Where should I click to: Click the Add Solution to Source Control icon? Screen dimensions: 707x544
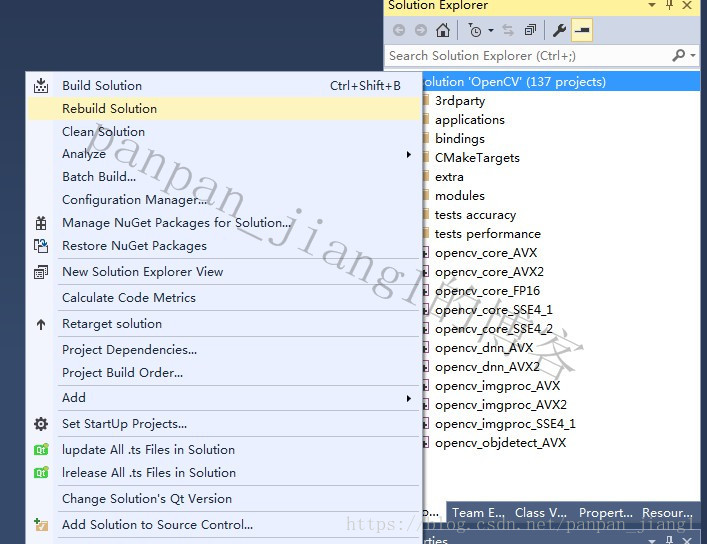point(41,525)
